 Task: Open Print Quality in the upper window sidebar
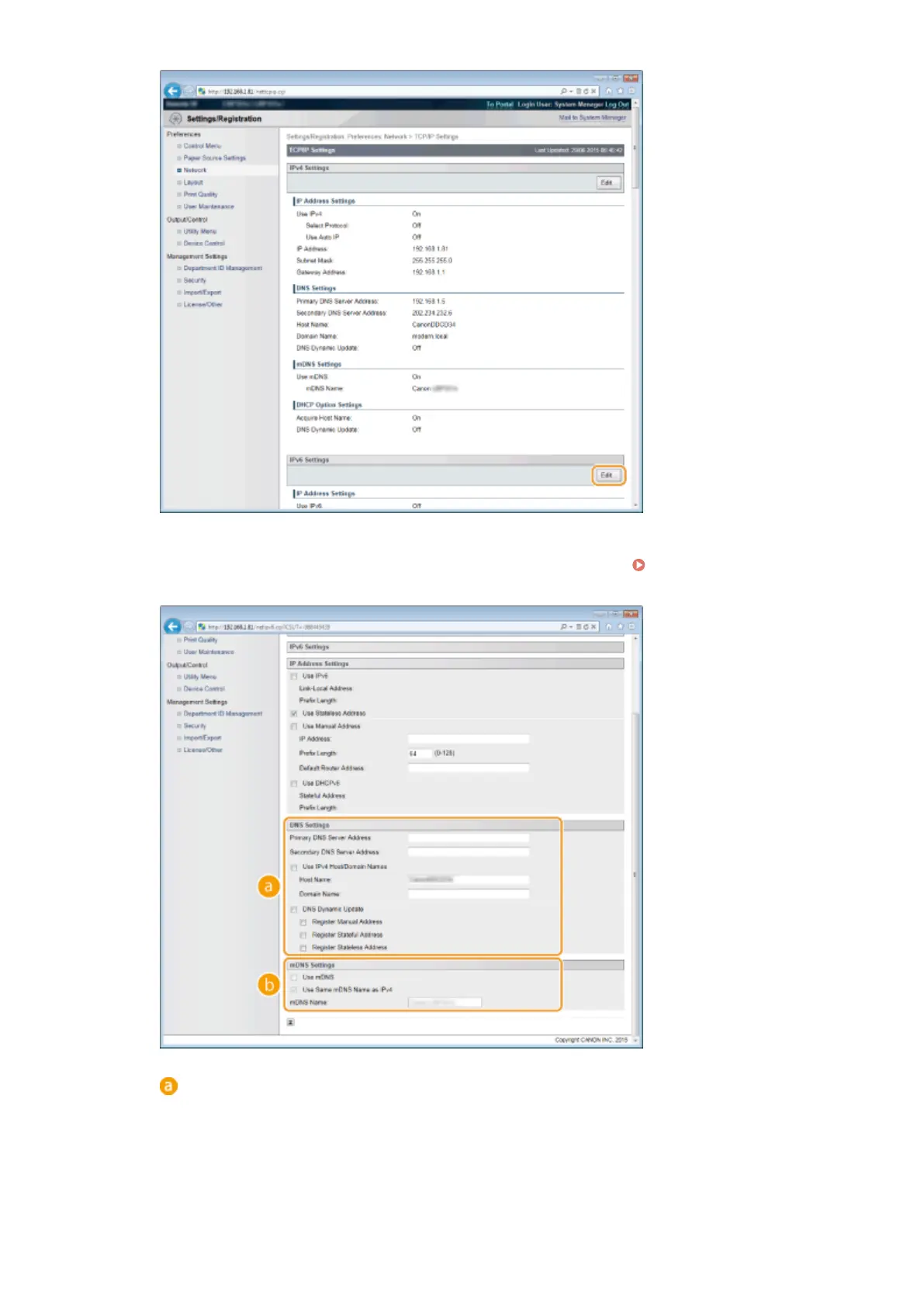pos(200,195)
